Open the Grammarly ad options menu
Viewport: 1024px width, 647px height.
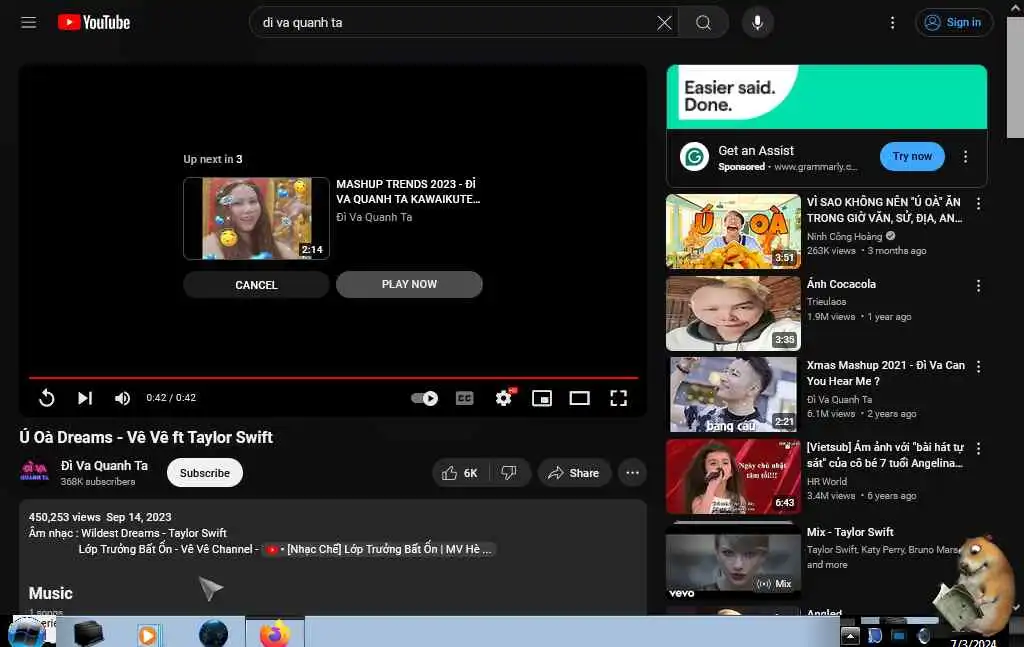965,157
